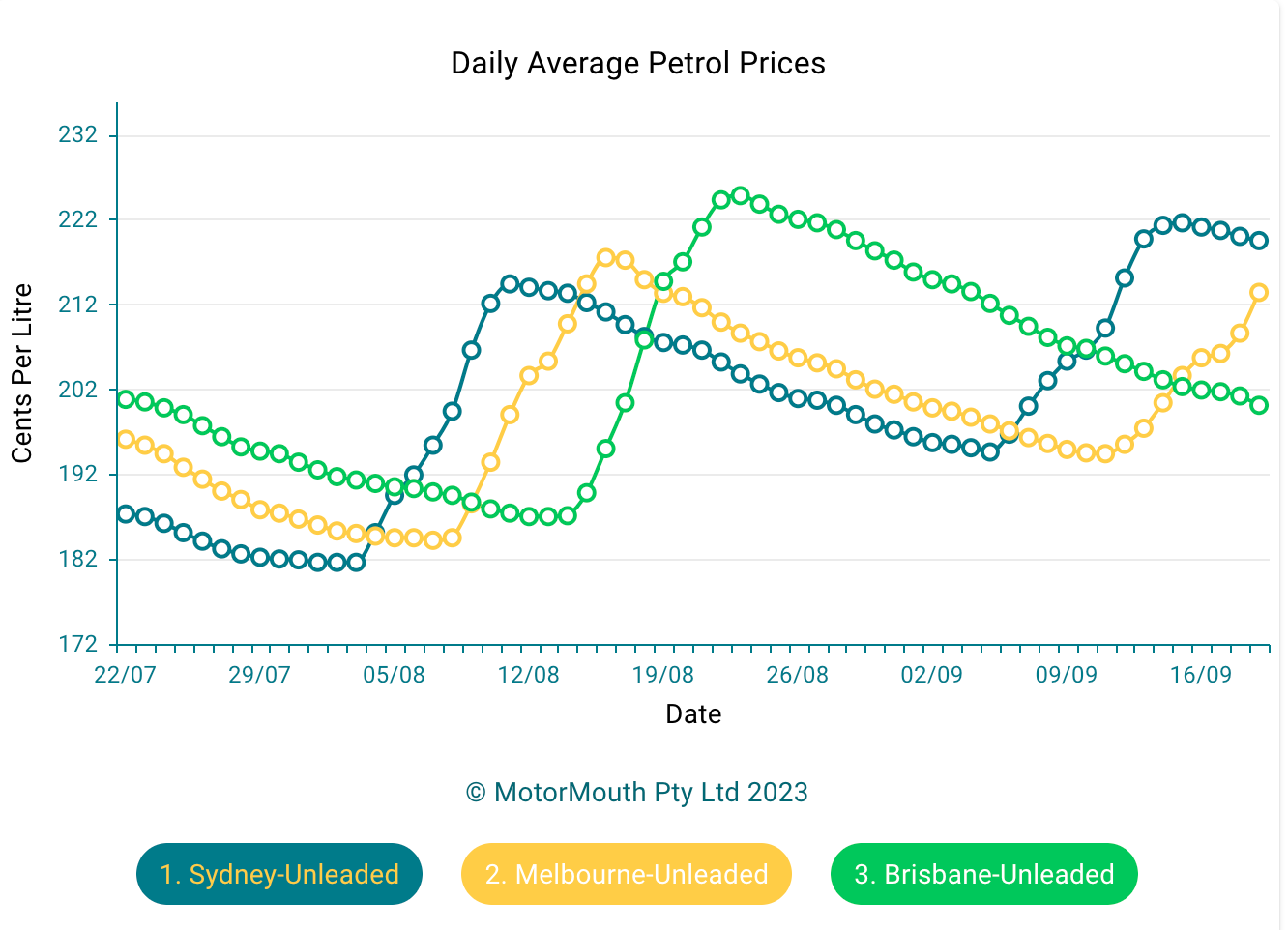Click the MotorMouth Pty Ltd 2023 copyright text
The width and height of the screenshot is (1288, 930).
[637, 793]
